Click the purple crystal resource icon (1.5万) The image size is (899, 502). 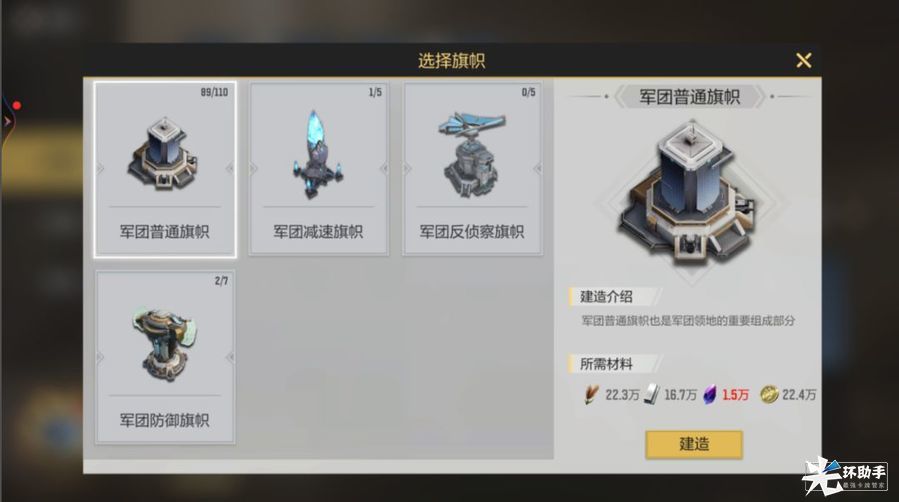(710, 394)
